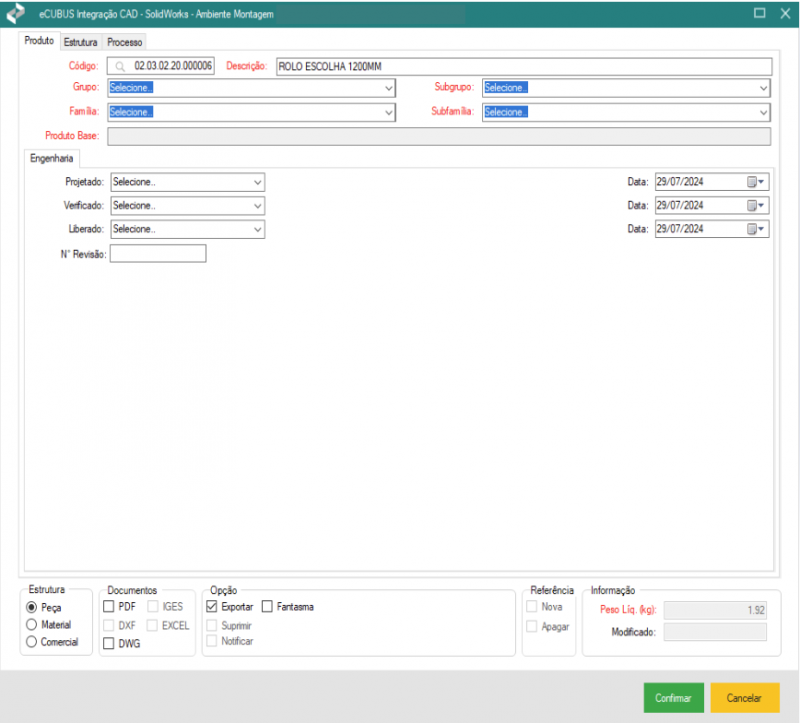The height and width of the screenshot is (723, 800).
Task: Toggle the IGES document checkbox
Action: click(153, 606)
